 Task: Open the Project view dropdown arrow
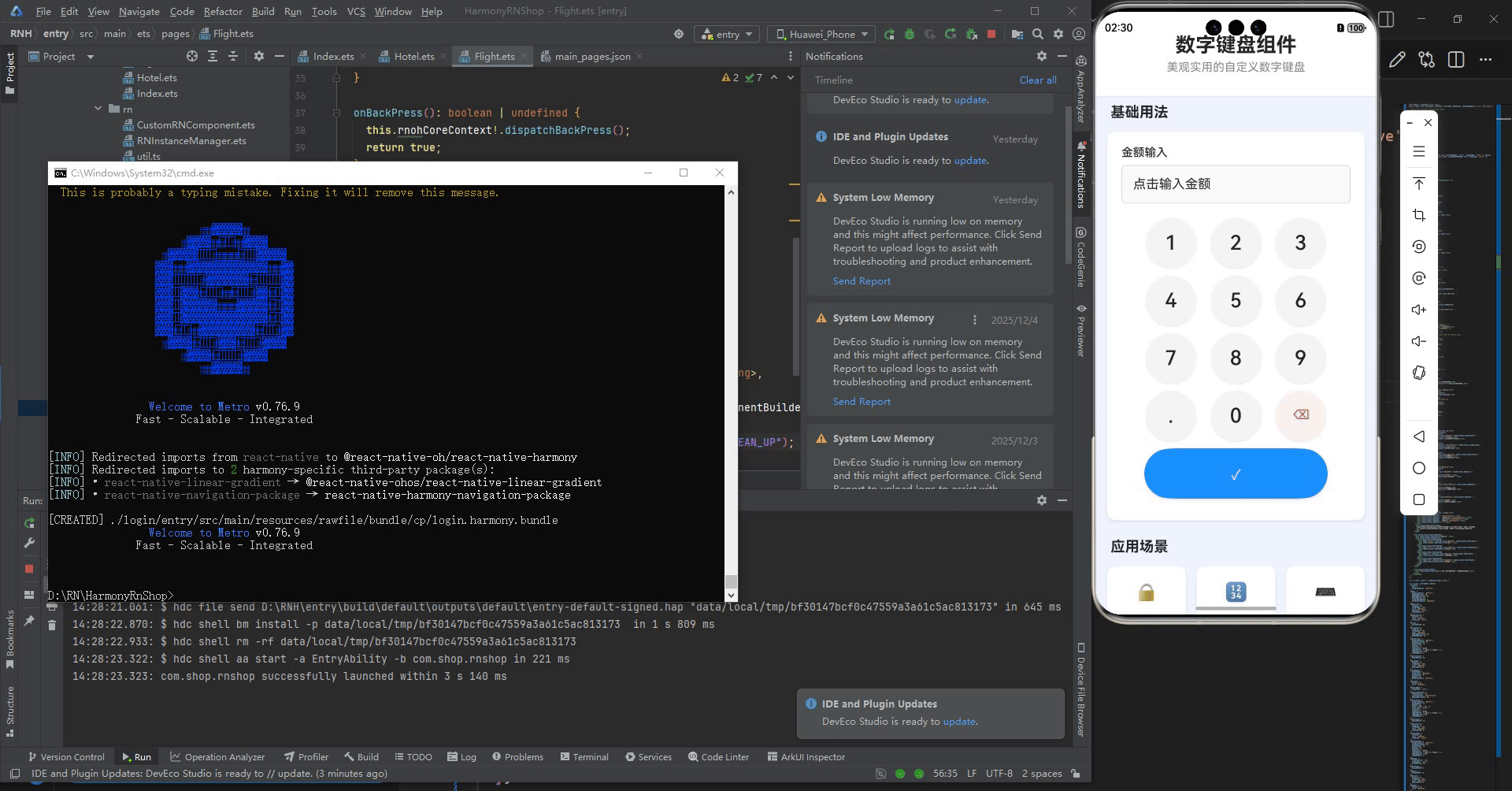pos(91,57)
